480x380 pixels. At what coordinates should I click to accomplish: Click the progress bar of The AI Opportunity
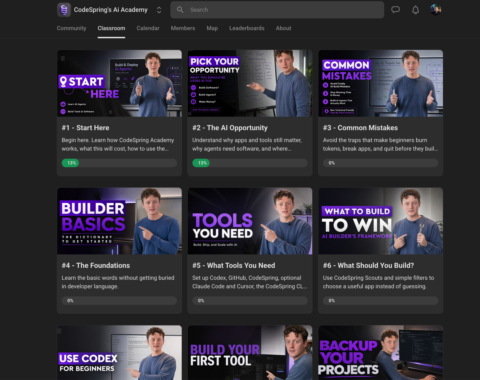(x=250, y=163)
